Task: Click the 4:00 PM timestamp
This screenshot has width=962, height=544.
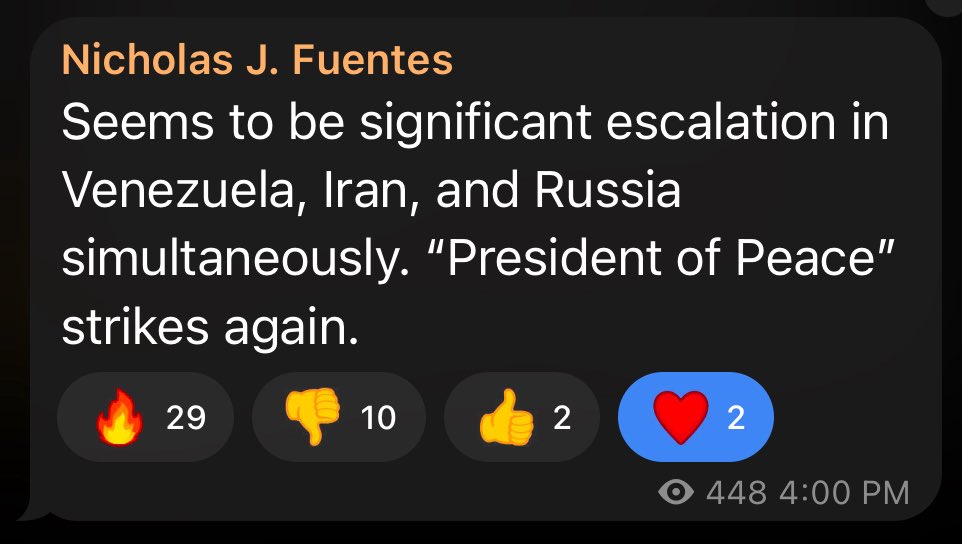Action: [x=844, y=492]
